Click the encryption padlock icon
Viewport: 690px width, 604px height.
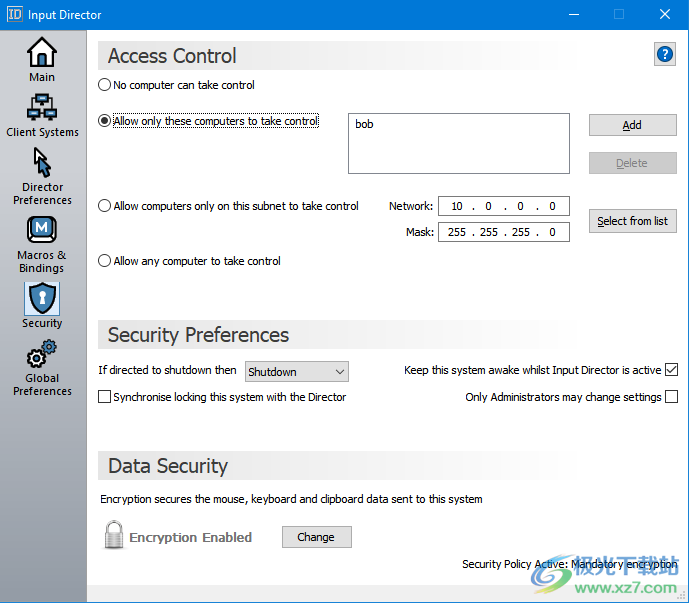click(114, 535)
